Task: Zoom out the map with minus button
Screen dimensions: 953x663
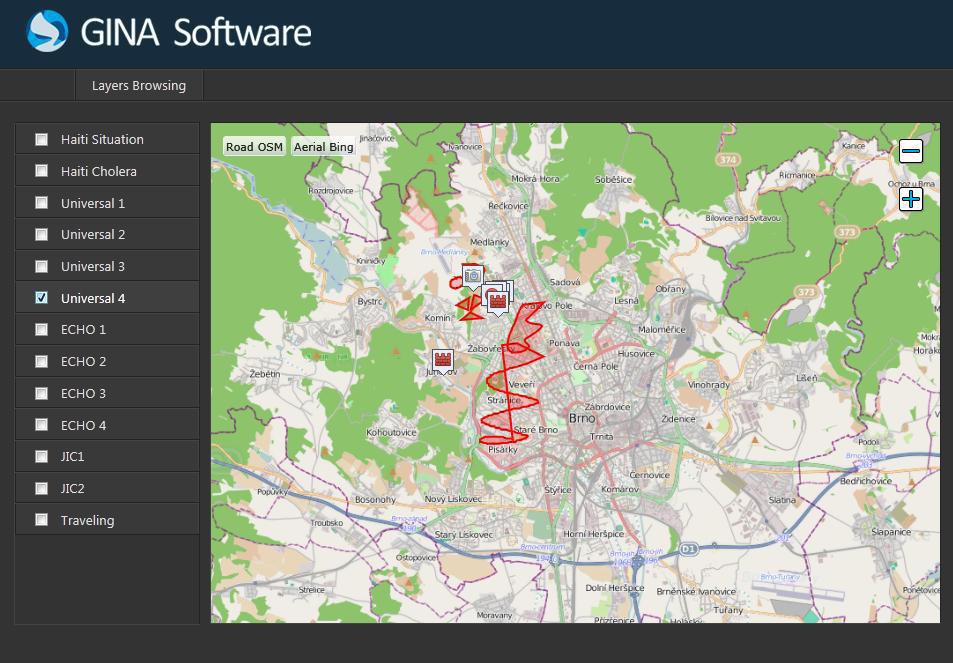Action: click(x=910, y=151)
